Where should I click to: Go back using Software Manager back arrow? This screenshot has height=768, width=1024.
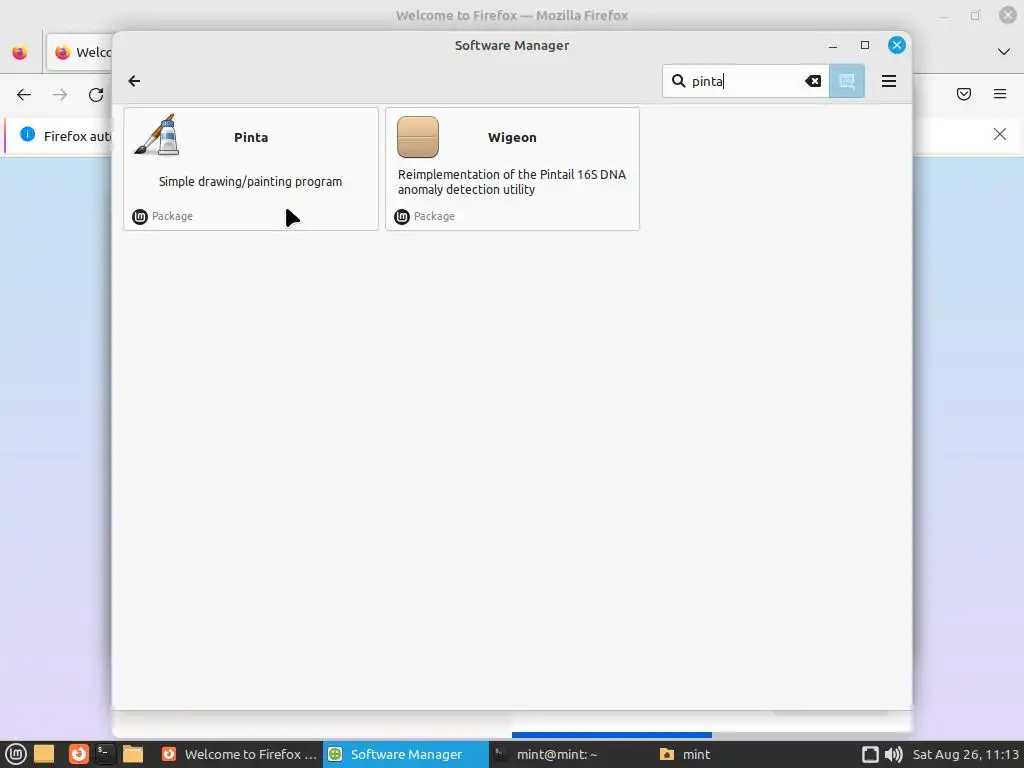click(135, 81)
